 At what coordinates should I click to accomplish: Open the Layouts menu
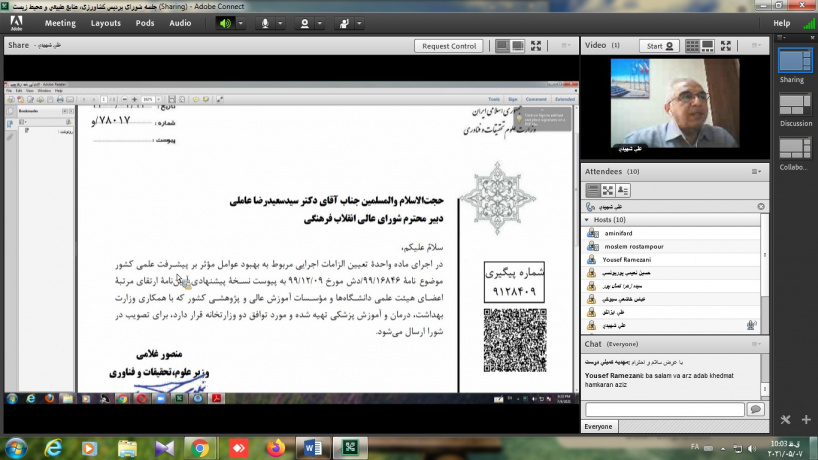pyautogui.click(x=105, y=22)
